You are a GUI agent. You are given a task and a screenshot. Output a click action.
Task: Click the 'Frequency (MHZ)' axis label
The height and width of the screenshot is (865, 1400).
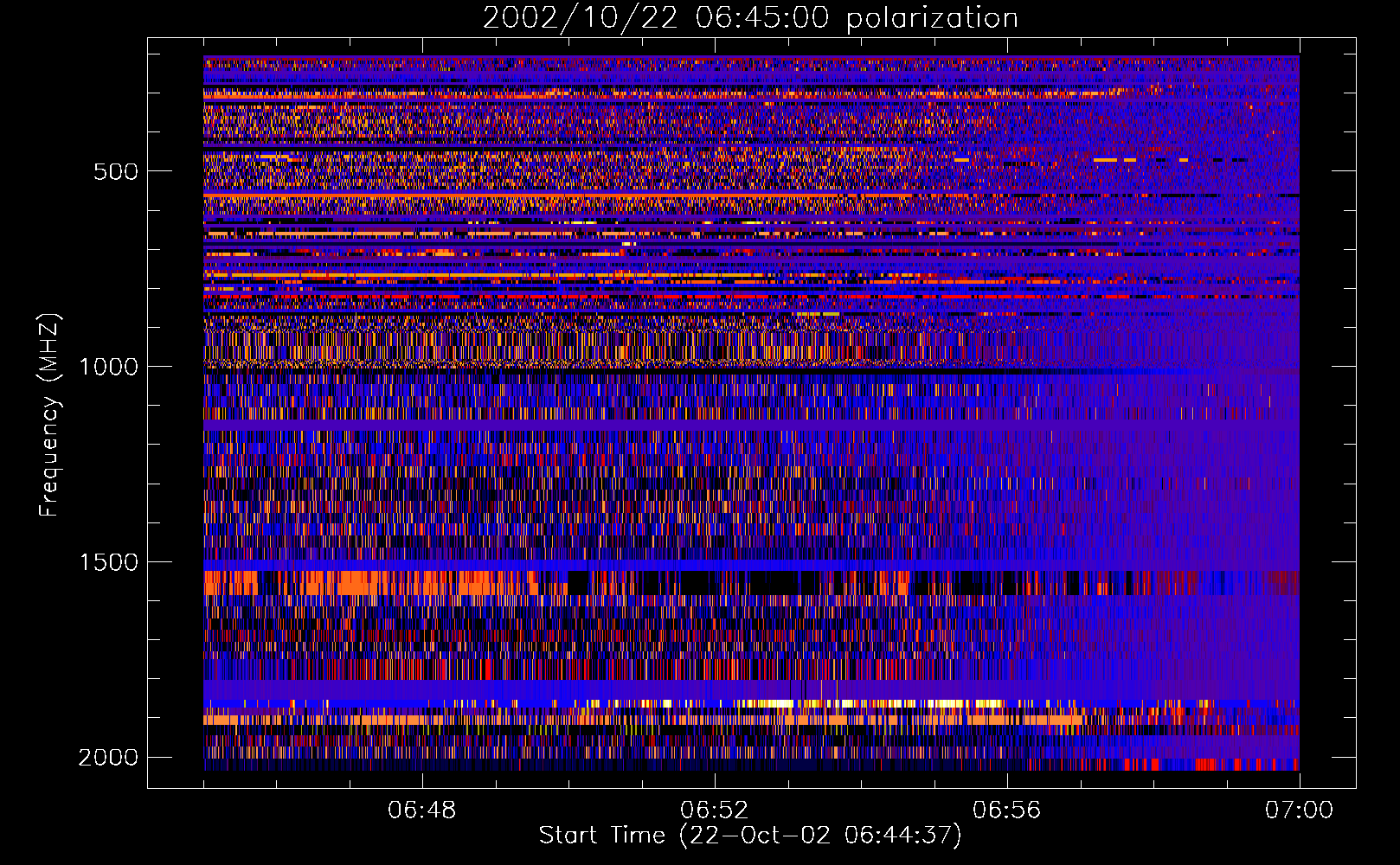point(50,415)
